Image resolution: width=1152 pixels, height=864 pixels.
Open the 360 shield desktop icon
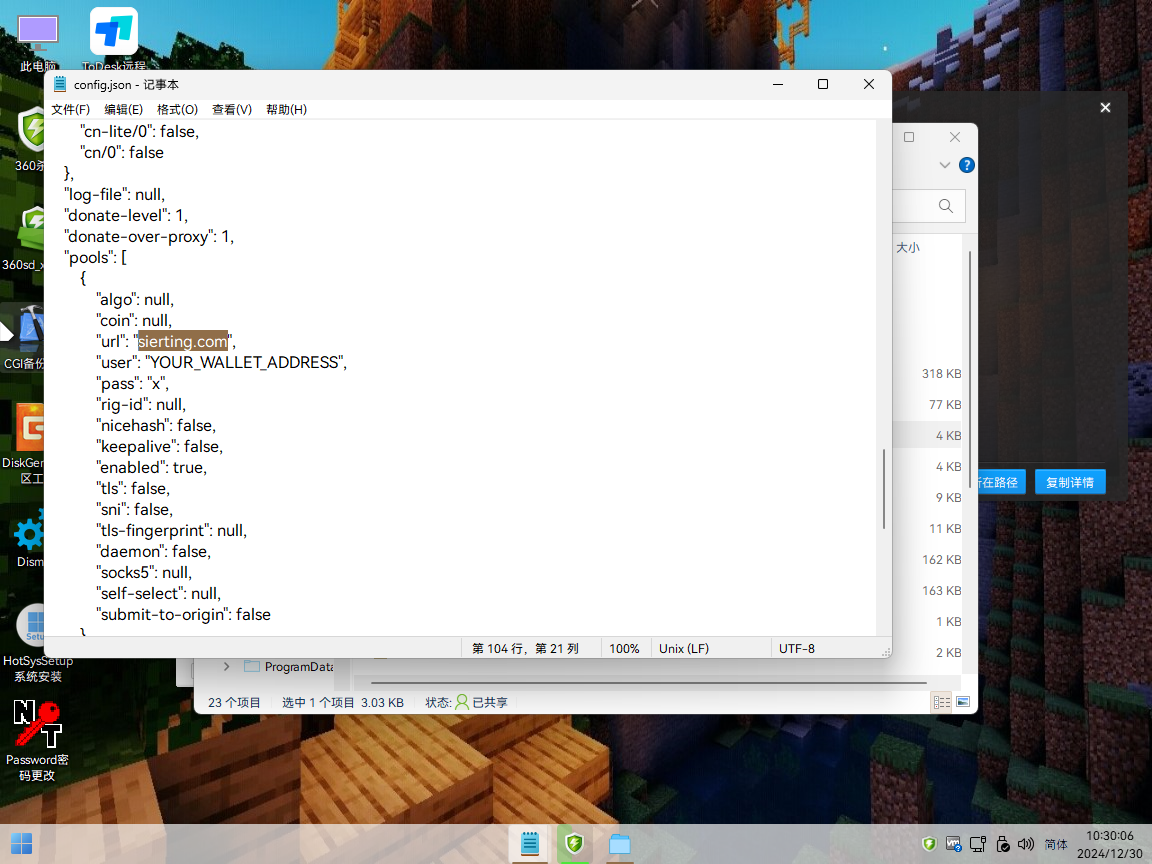tap(31, 141)
